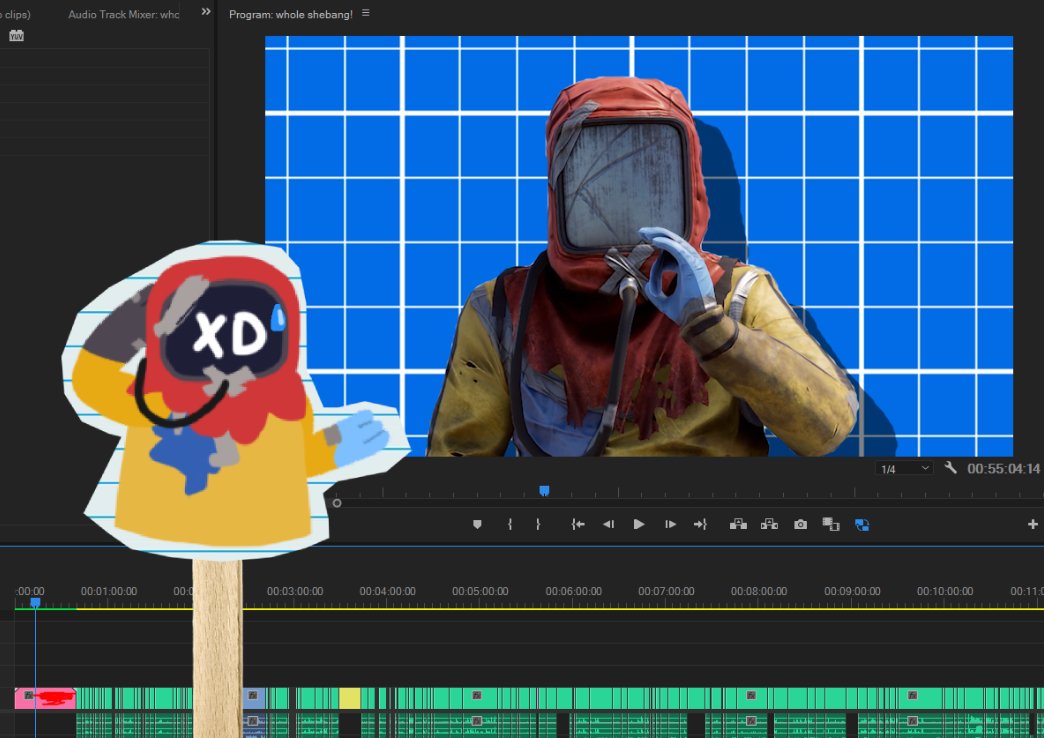Select the Program: whole shebang! tab
The width and height of the screenshot is (1044, 738).
[291, 14]
